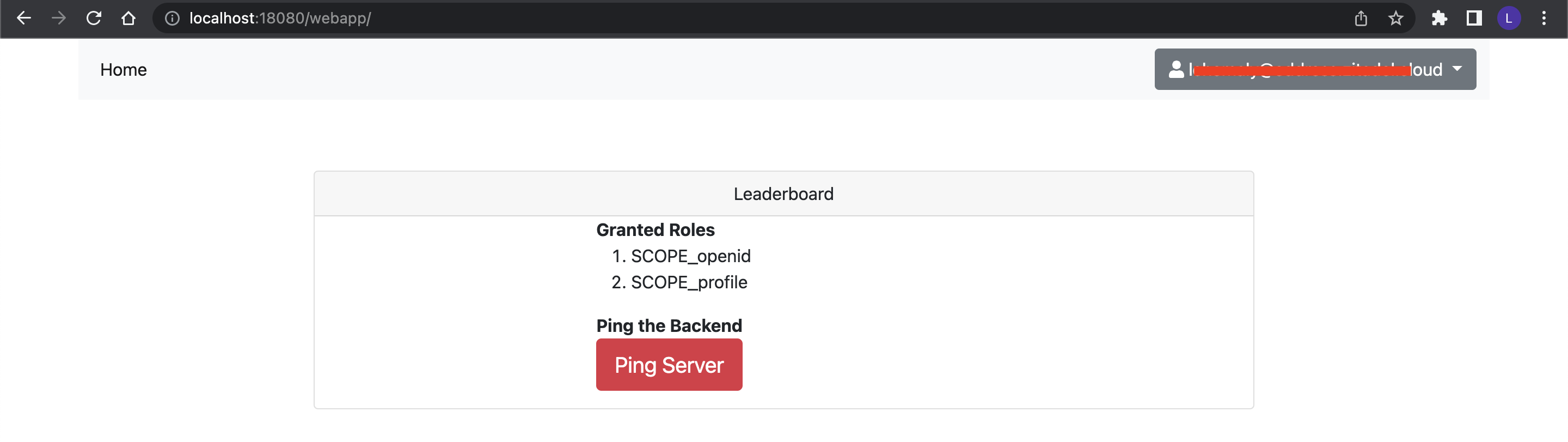Image resolution: width=1568 pixels, height=442 pixels.
Task: Click the user silhouette icon in navbar
Action: (x=1176, y=70)
